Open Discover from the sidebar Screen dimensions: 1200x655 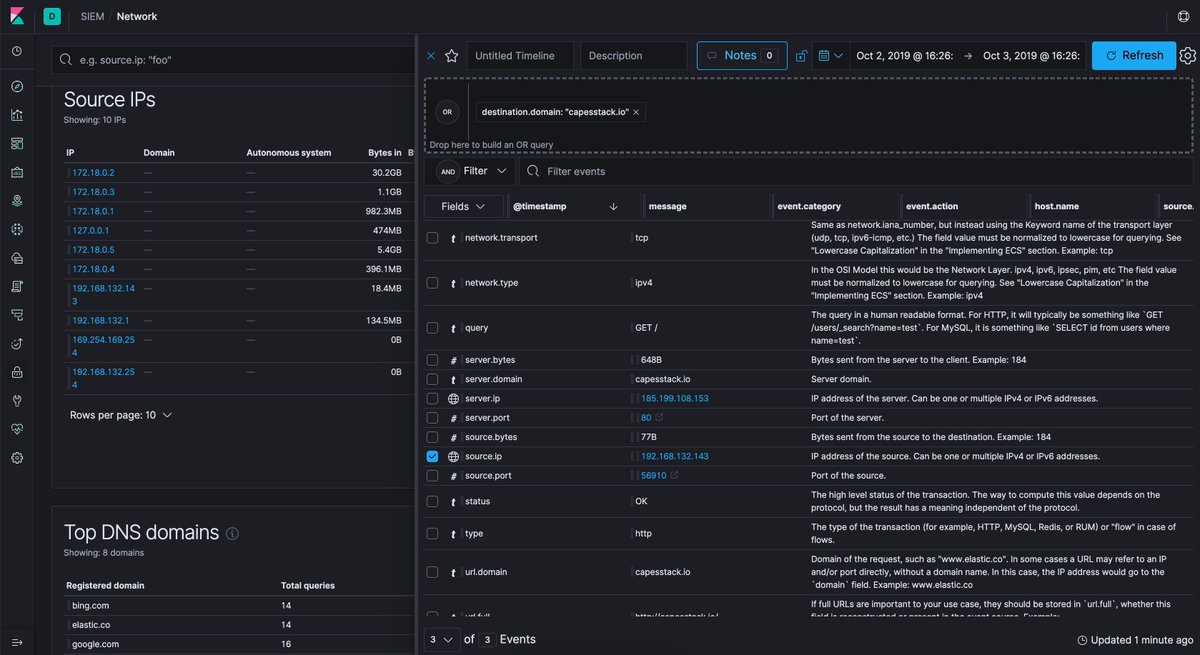(17, 87)
